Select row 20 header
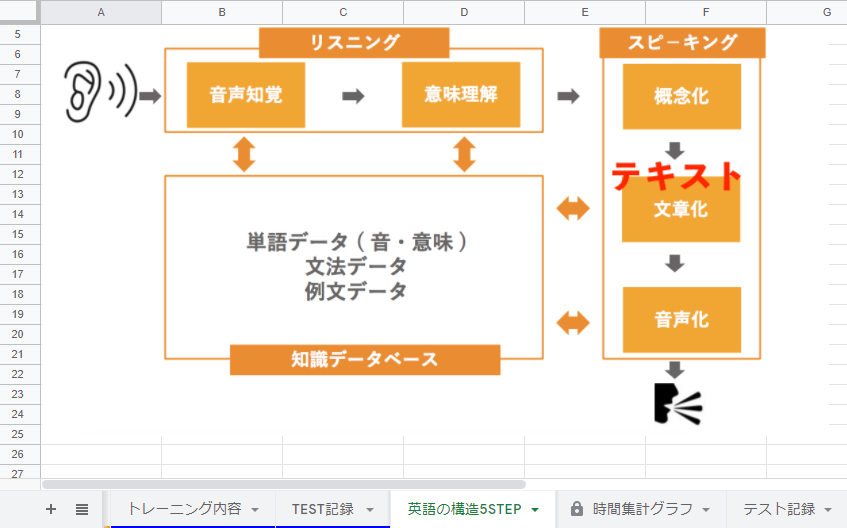This screenshot has height=528, width=847. [x=18, y=334]
